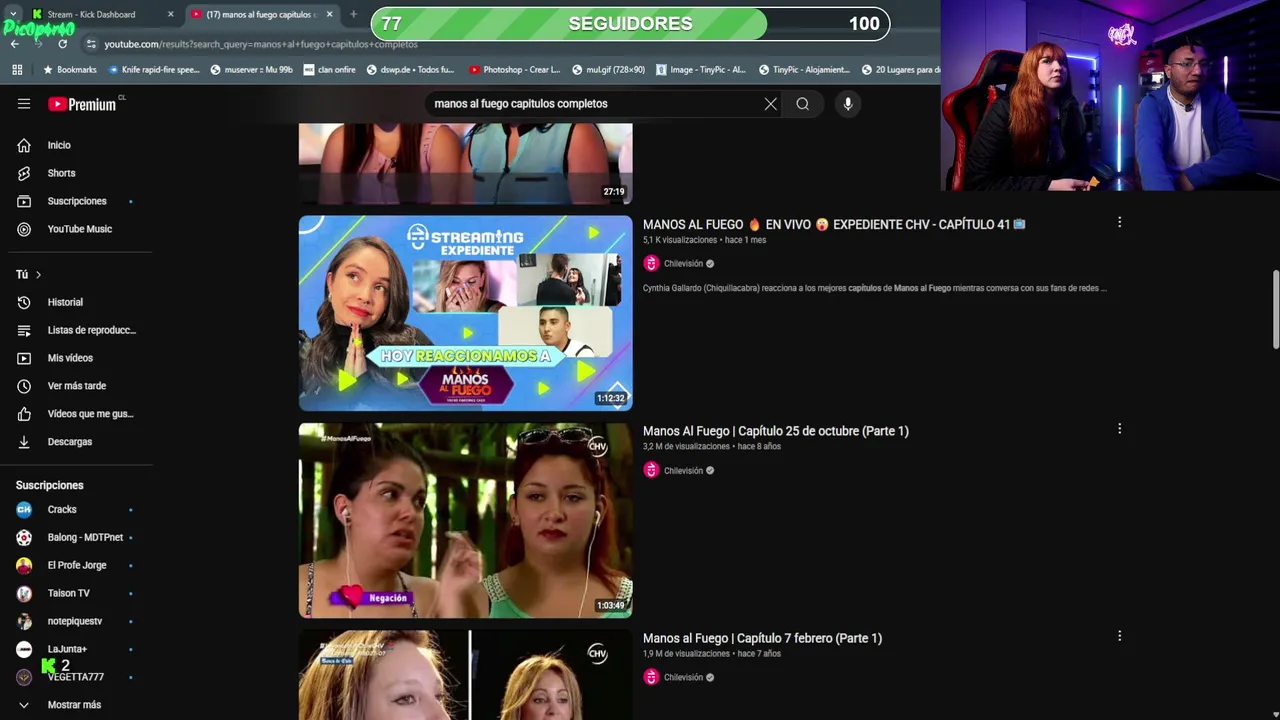Click the magnifier search button
The width and height of the screenshot is (1280, 720).
(802, 104)
